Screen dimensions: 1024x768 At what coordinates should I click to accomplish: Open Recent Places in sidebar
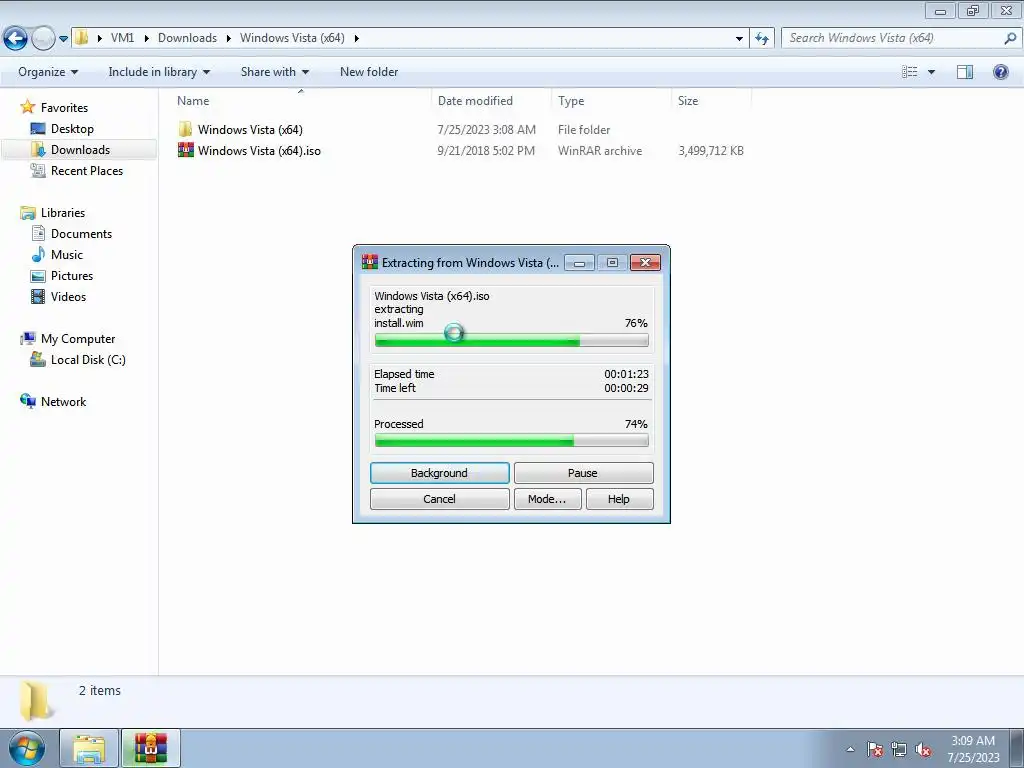click(87, 170)
